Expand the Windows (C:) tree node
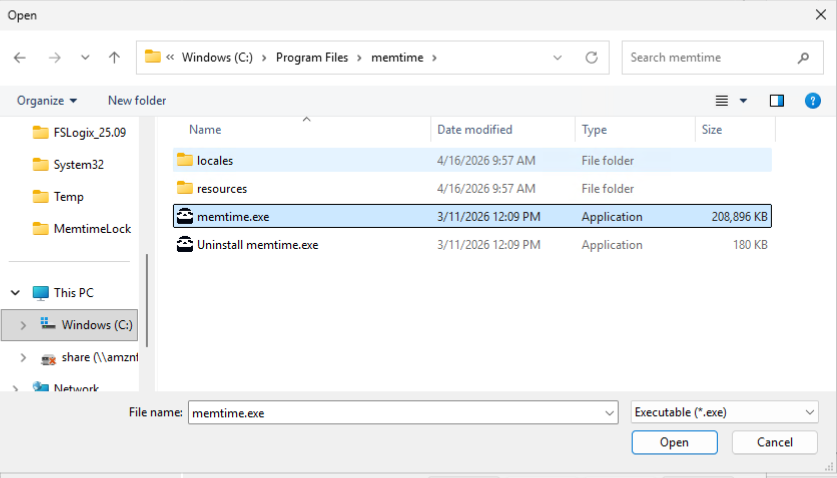 pos(23,325)
